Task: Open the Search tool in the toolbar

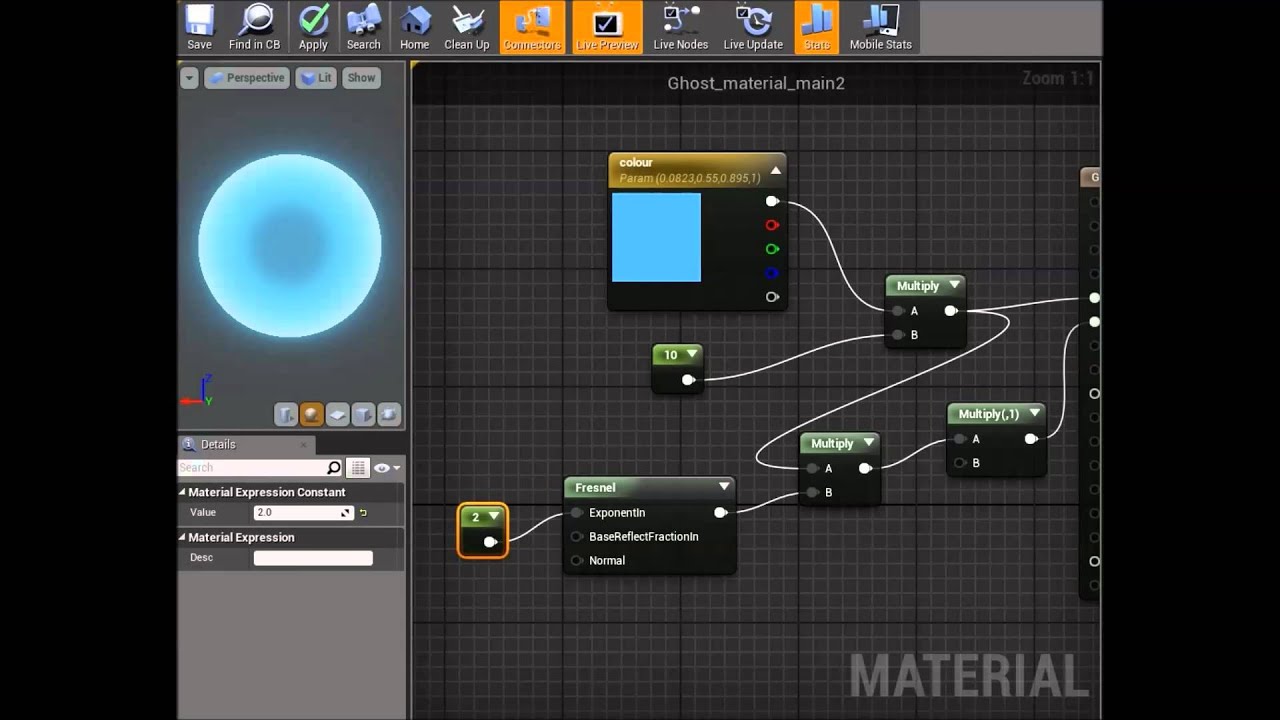Action: pos(363,27)
